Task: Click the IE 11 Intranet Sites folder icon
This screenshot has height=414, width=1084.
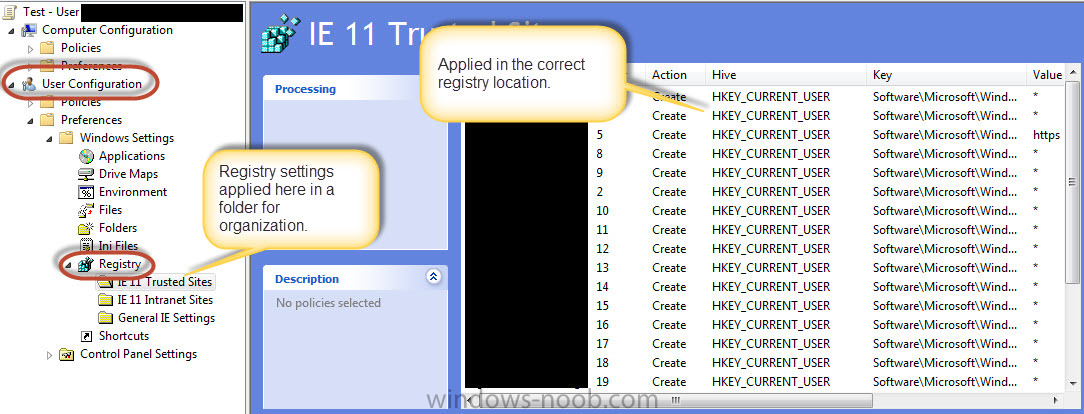Action: (105, 300)
